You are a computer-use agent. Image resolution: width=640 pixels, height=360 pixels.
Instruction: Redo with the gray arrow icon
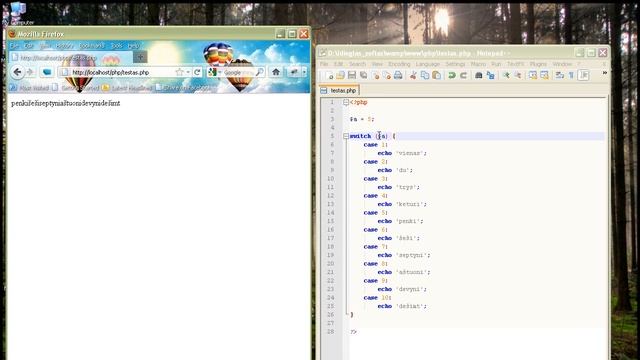pyautogui.click(x=463, y=75)
